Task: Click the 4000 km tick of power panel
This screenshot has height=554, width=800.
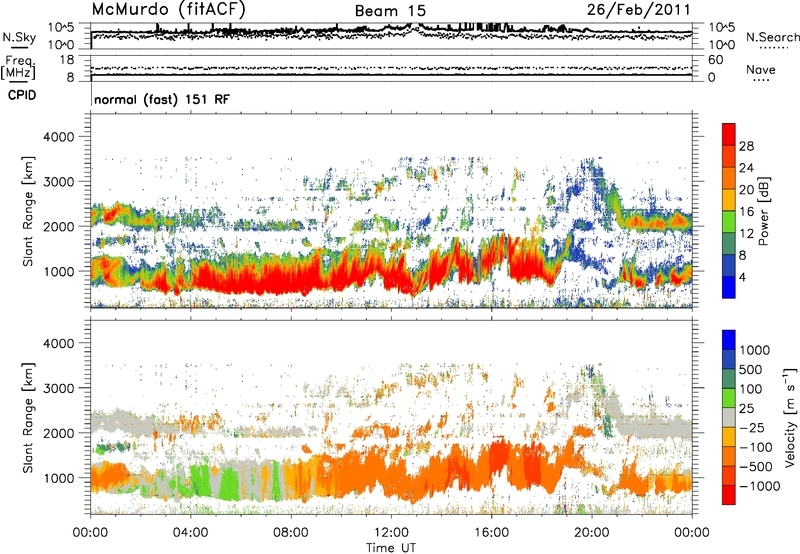Action: pyautogui.click(x=58, y=137)
